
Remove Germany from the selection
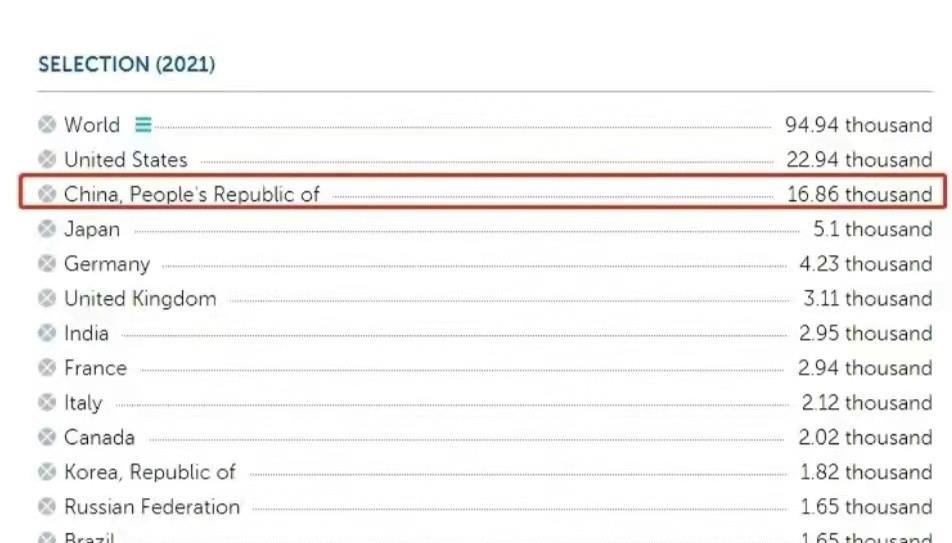pyautogui.click(x=47, y=264)
